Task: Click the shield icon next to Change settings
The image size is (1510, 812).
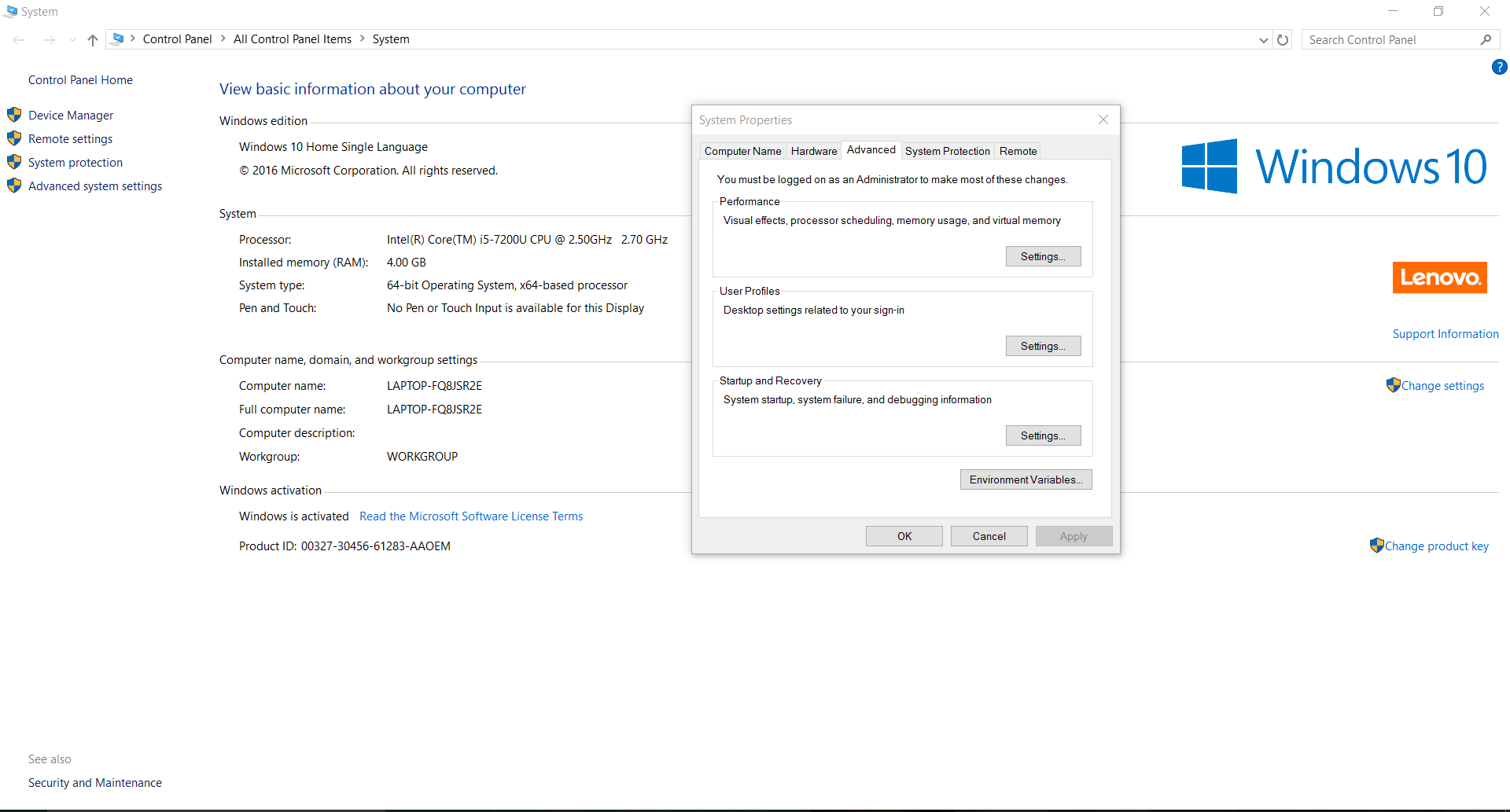Action: click(1393, 385)
